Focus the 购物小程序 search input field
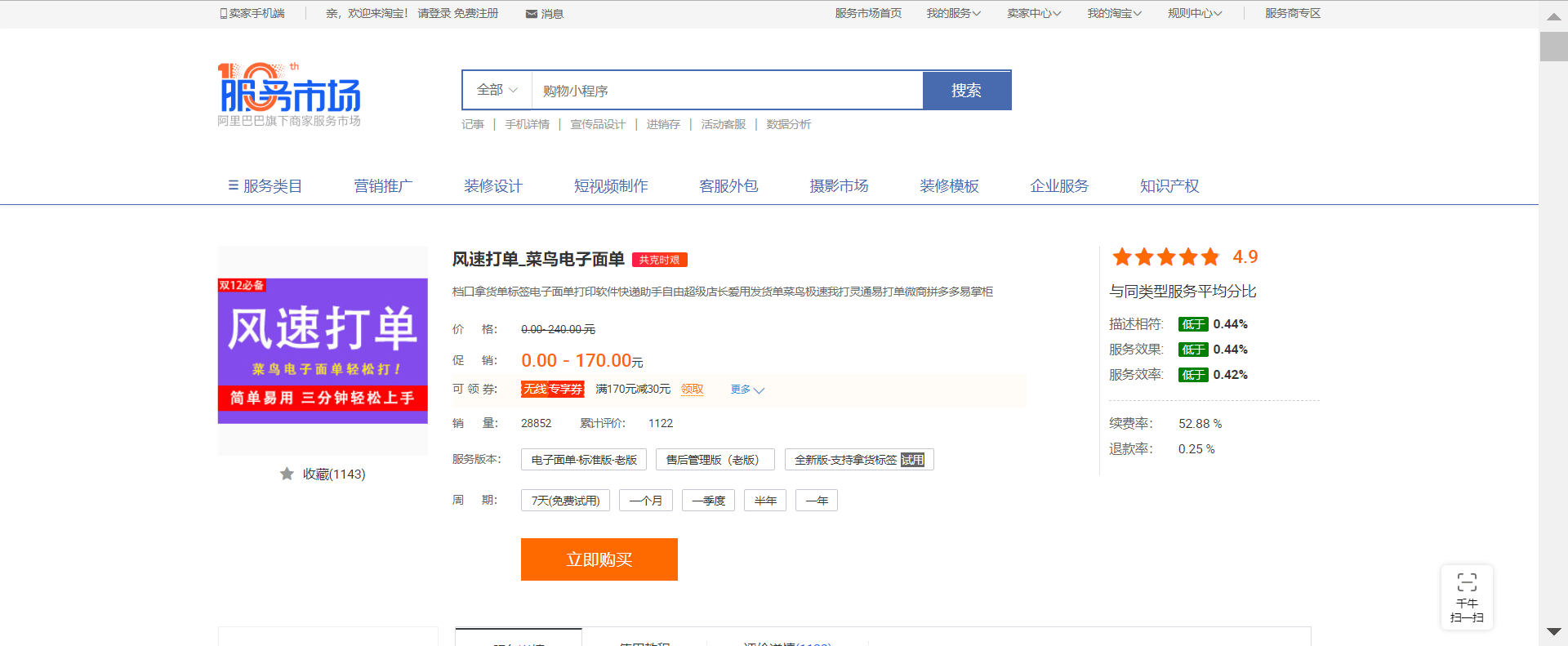1568x646 pixels. (x=727, y=90)
